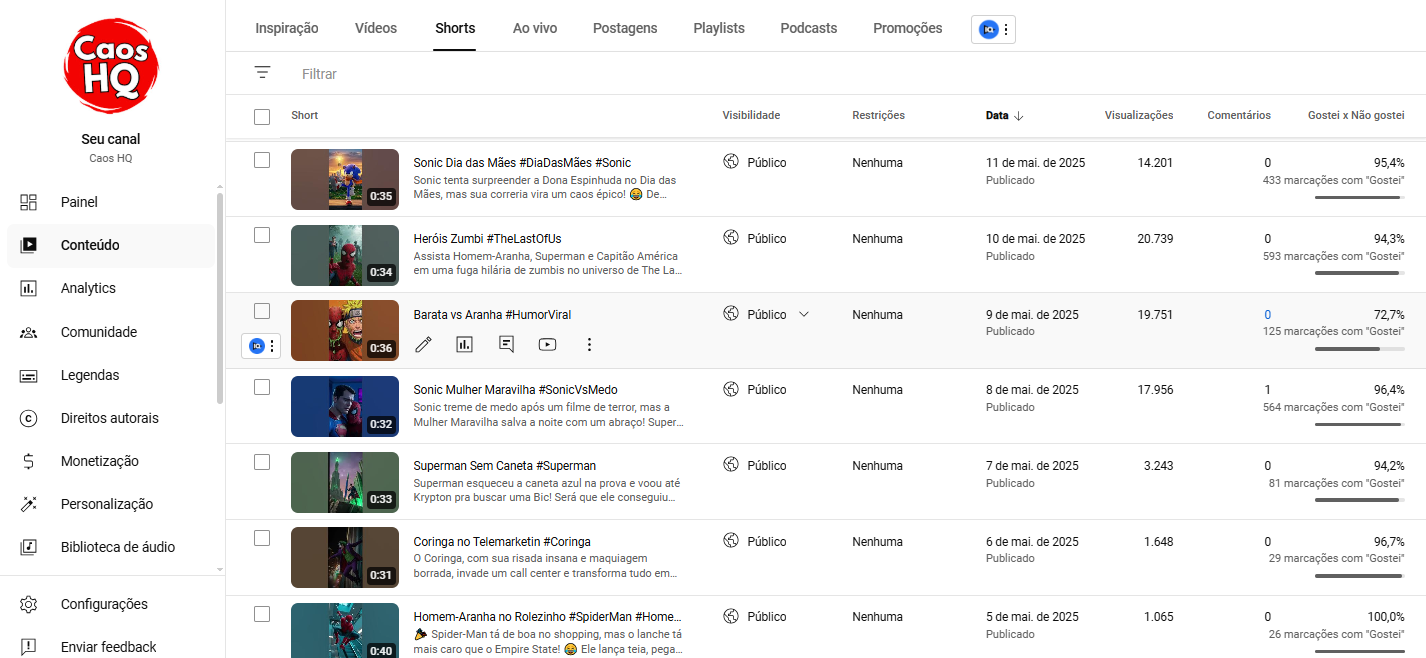This screenshot has width=1426, height=658.
Task: Open the title Superman Sem Caneta #Superman
Action: tap(505, 466)
